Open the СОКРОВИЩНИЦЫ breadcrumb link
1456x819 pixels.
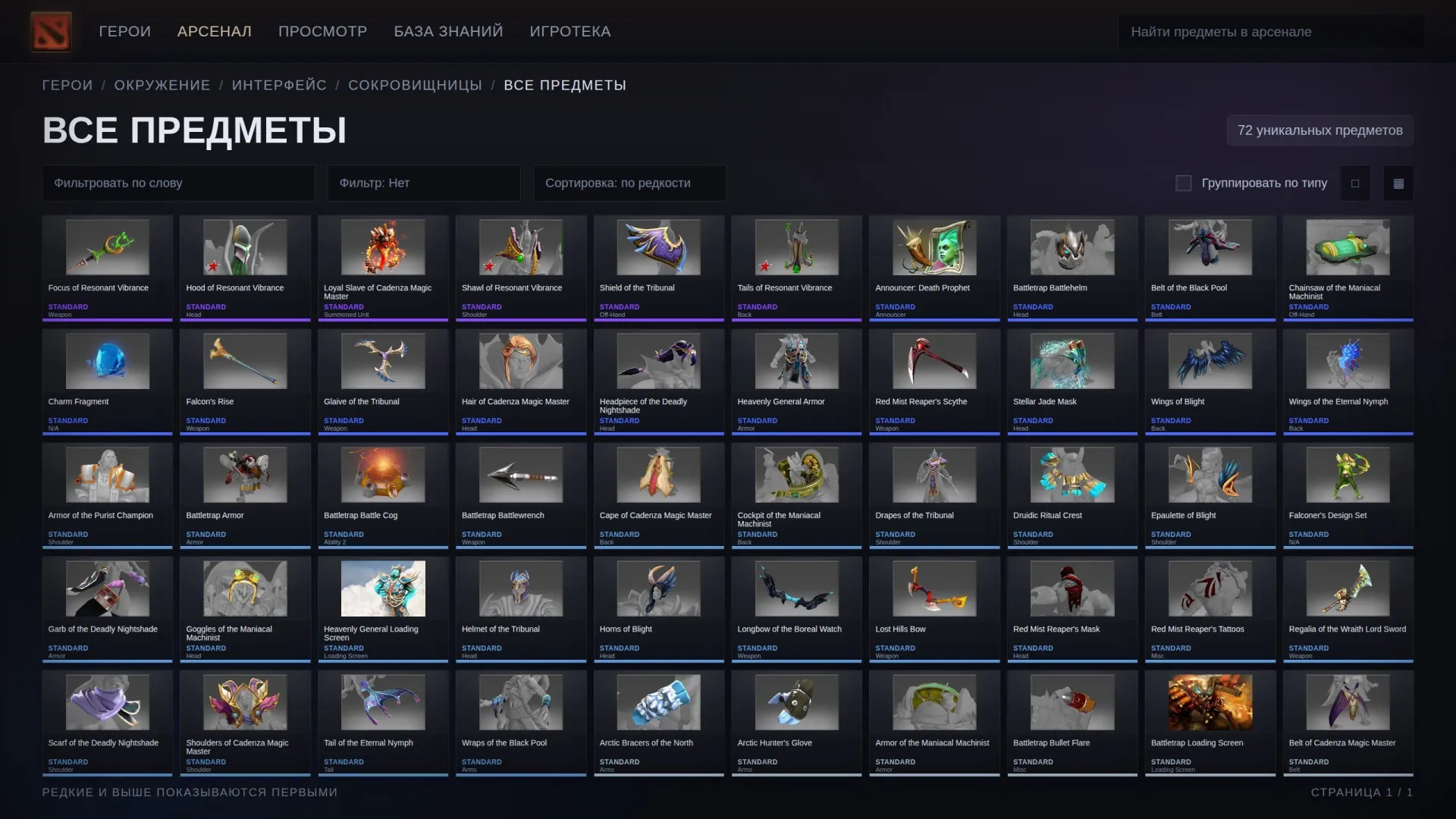pos(415,85)
